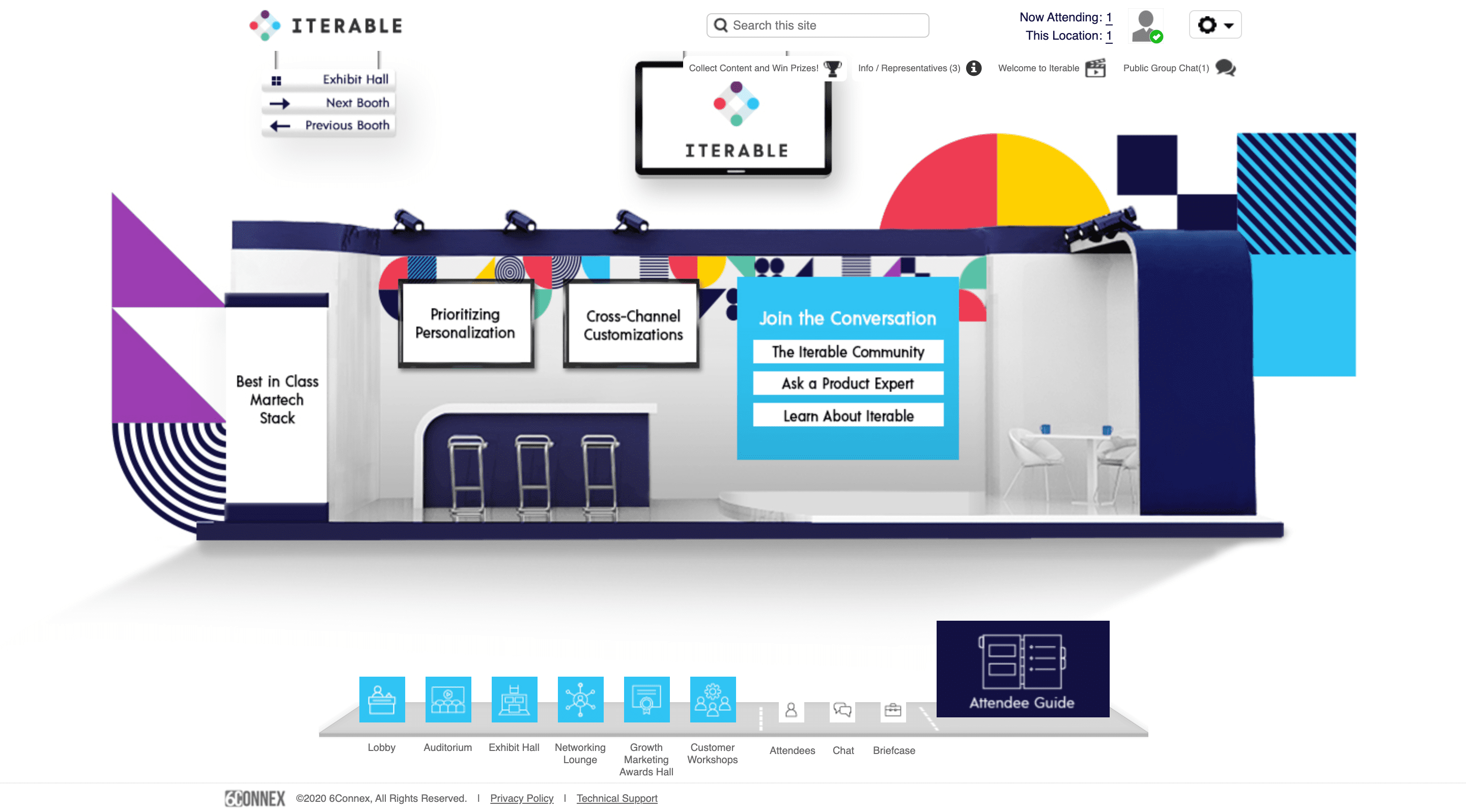Open the Welcome to Iterable video link
The image size is (1466, 812).
point(1038,68)
